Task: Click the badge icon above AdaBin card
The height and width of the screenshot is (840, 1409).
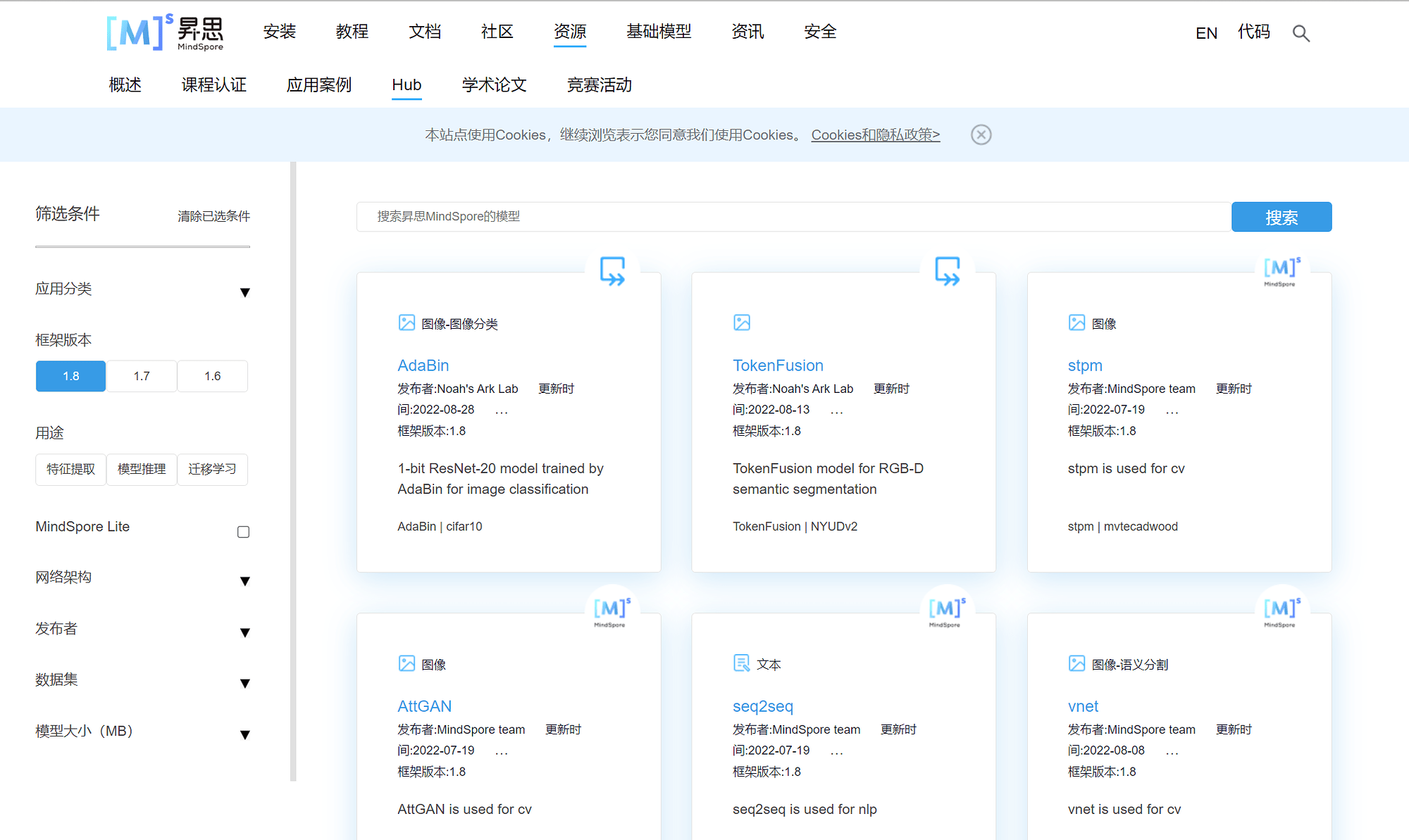Action: click(x=612, y=271)
